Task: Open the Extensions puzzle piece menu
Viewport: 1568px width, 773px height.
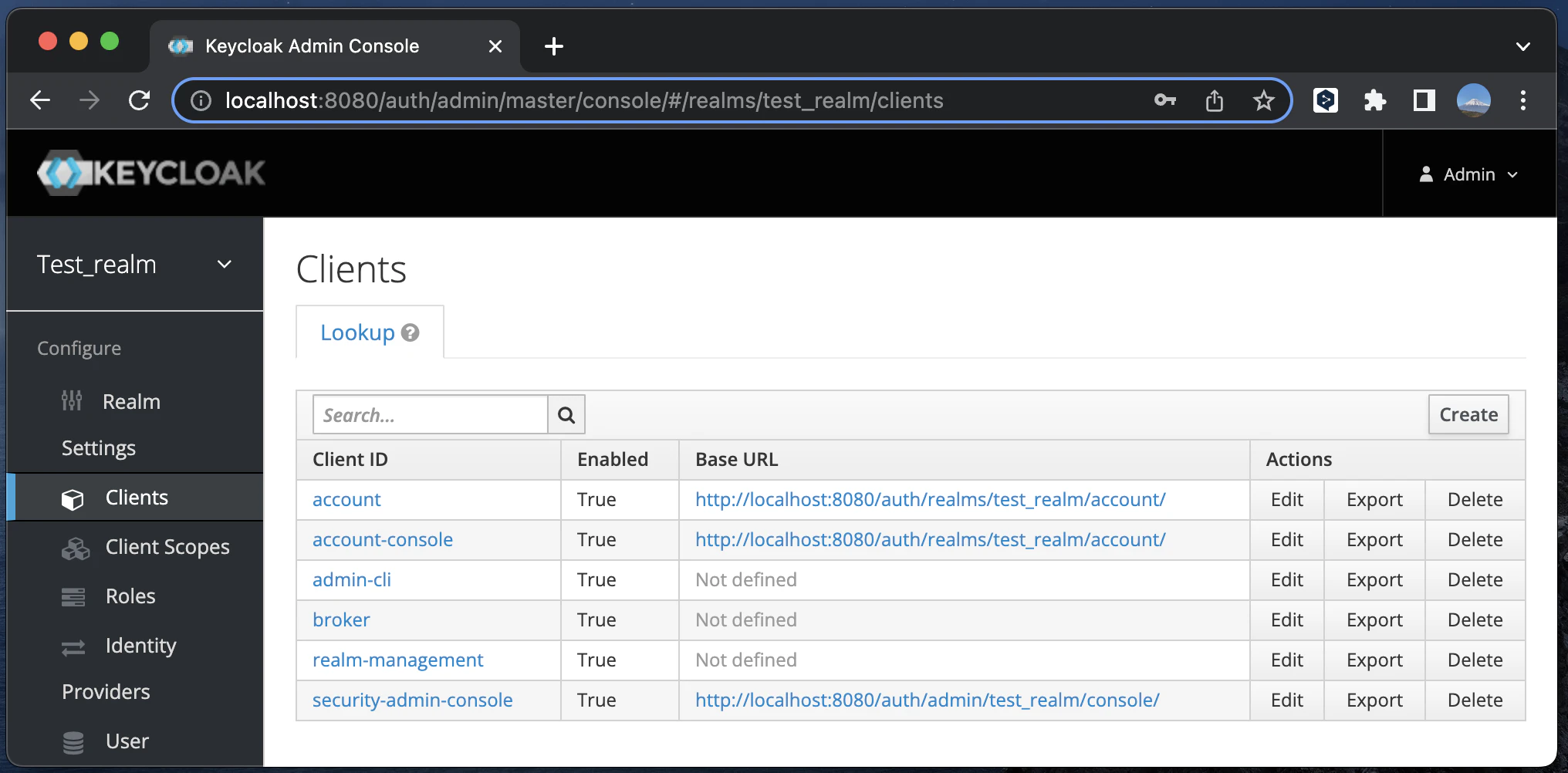Action: [1375, 100]
